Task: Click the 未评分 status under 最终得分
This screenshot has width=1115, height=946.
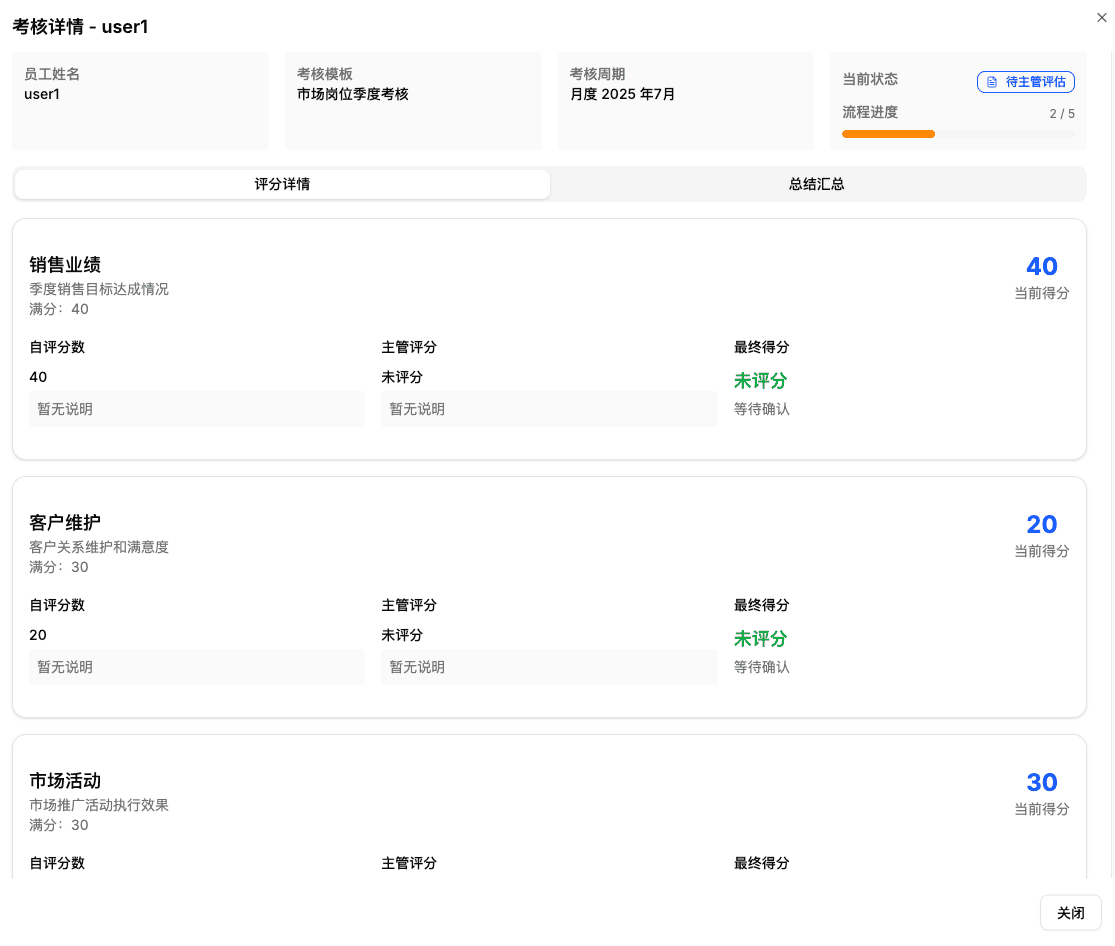Action: [x=760, y=381]
